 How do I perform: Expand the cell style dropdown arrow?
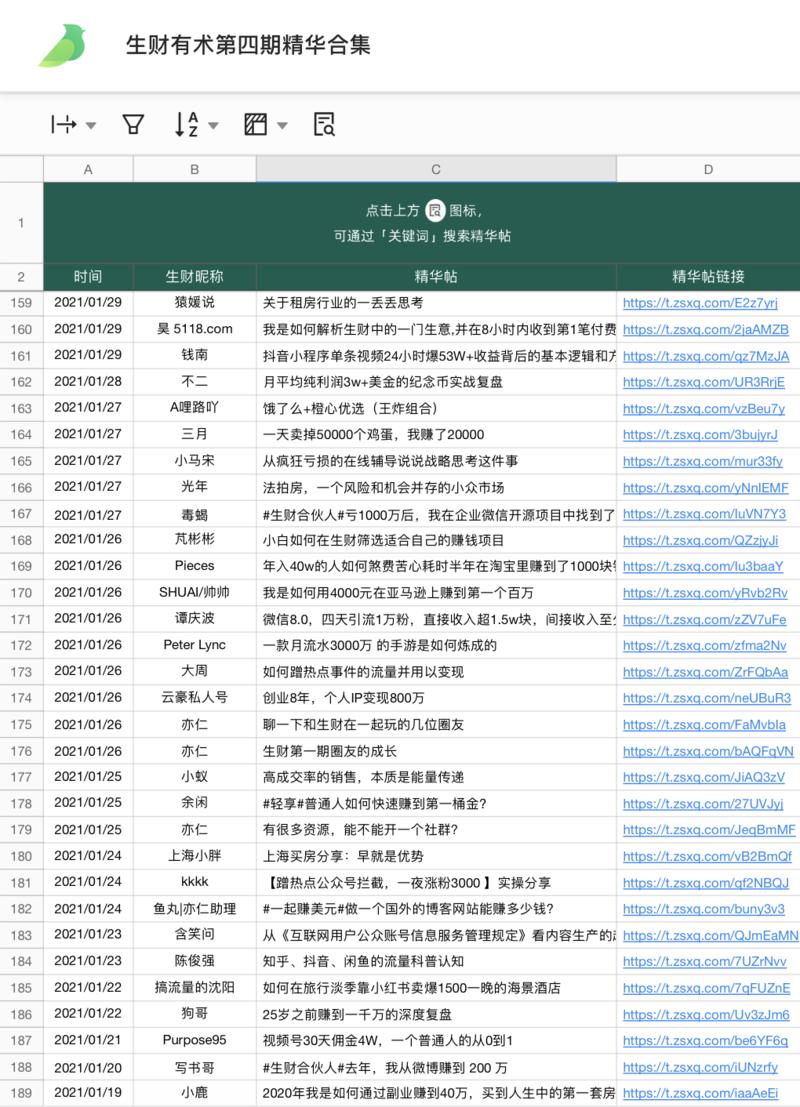coord(281,124)
